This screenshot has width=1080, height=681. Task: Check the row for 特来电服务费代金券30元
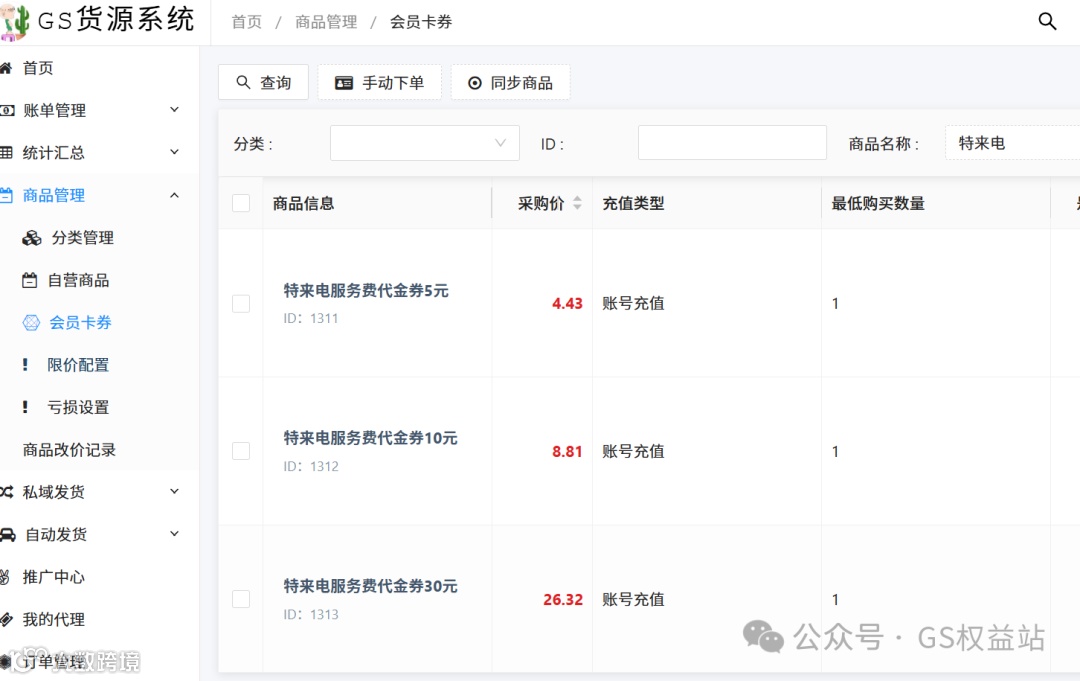coord(241,599)
